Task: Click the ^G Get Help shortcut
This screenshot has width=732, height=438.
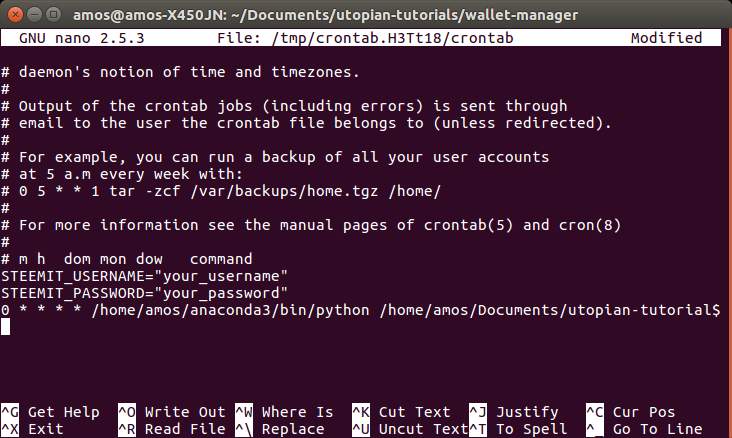Action: pos(50,412)
